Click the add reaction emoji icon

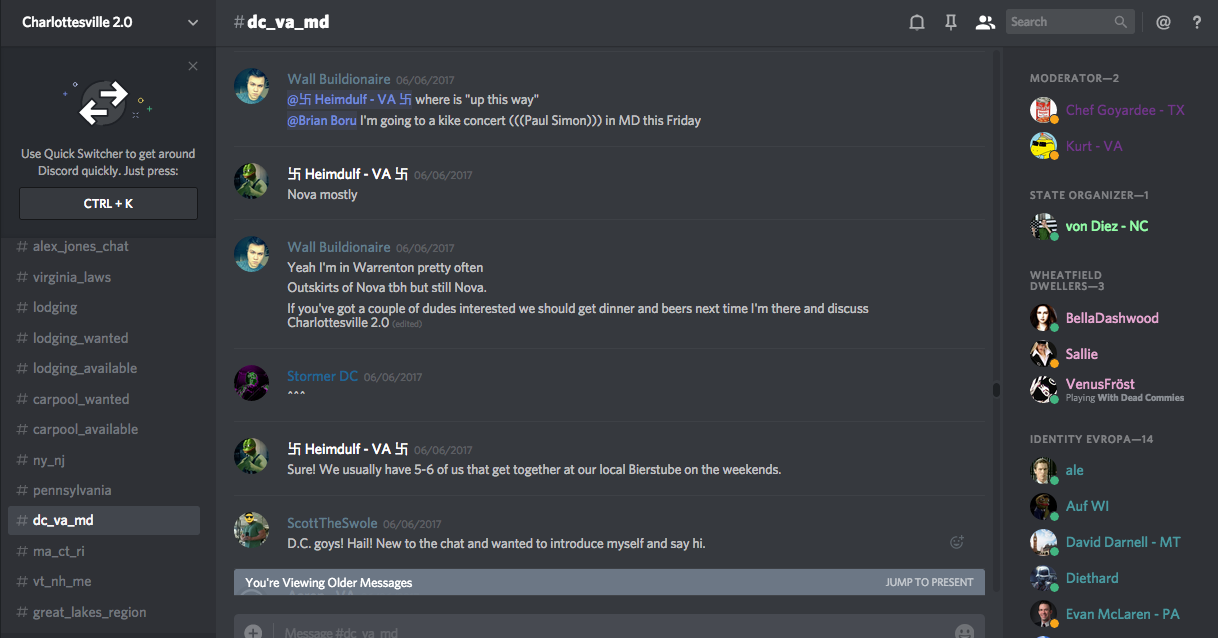tap(957, 542)
